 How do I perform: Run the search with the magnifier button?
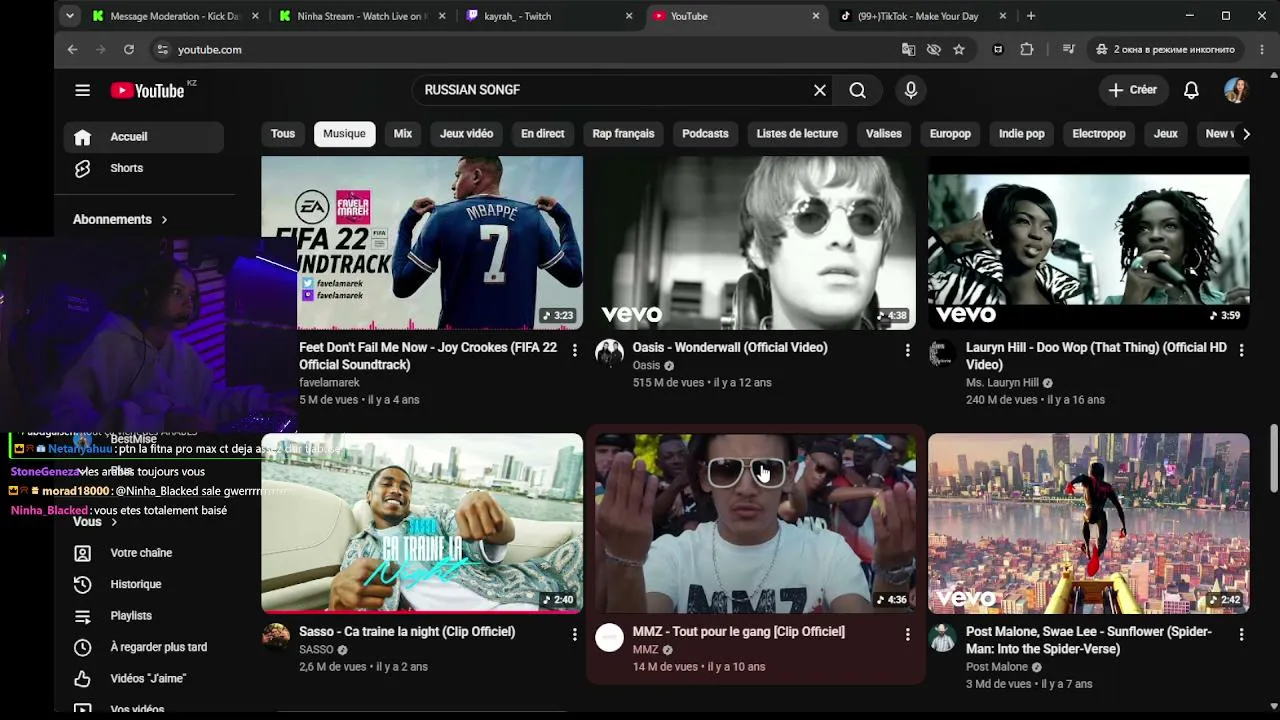click(x=857, y=90)
